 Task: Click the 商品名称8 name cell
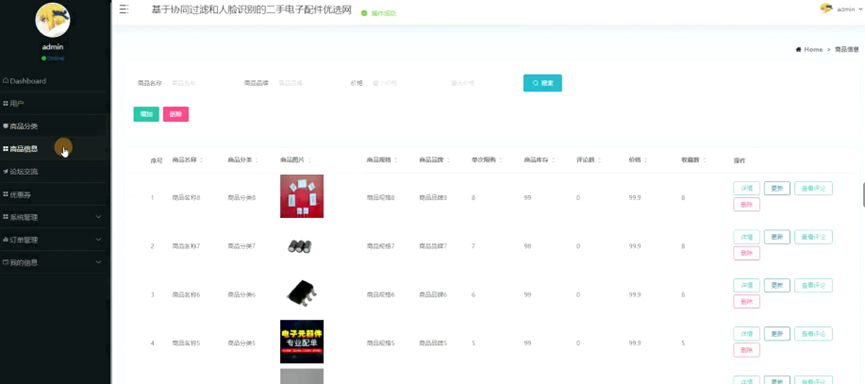pyautogui.click(x=186, y=198)
